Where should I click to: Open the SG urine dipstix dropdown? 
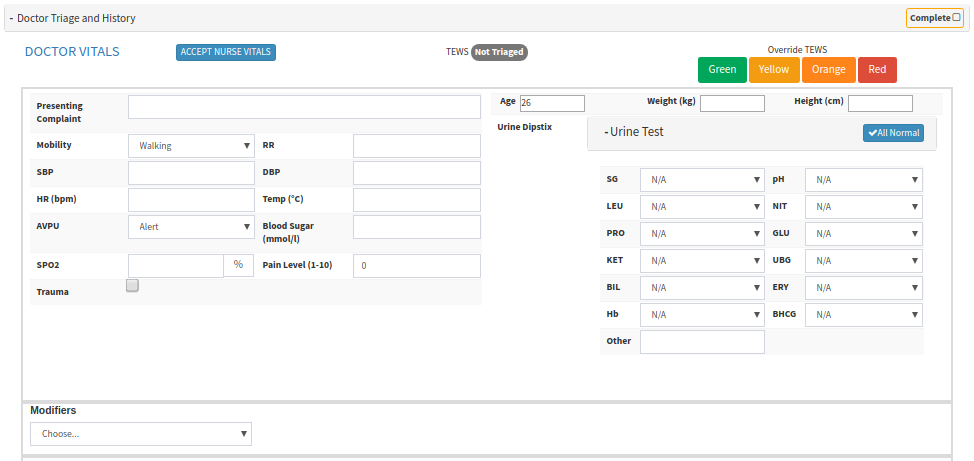[702, 181]
